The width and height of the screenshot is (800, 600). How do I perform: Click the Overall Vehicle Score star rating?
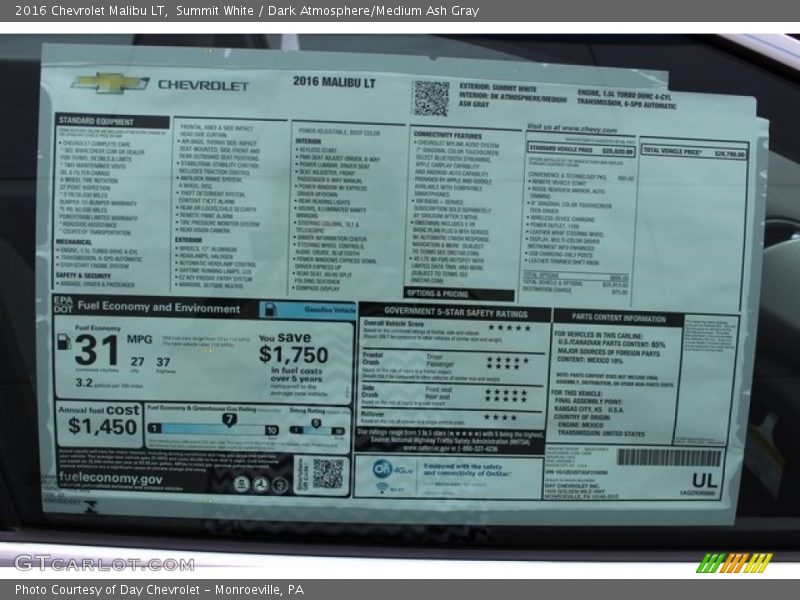[509, 328]
